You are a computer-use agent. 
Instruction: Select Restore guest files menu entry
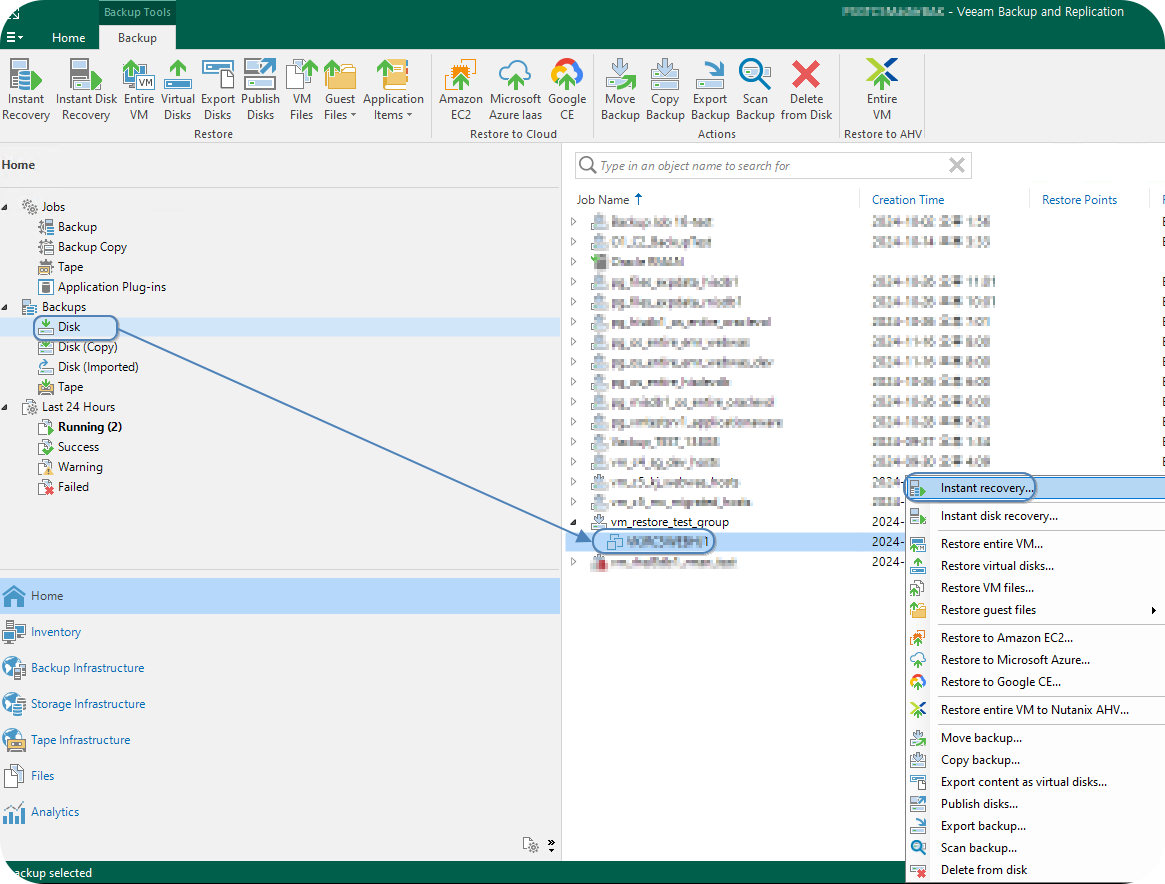(x=988, y=610)
